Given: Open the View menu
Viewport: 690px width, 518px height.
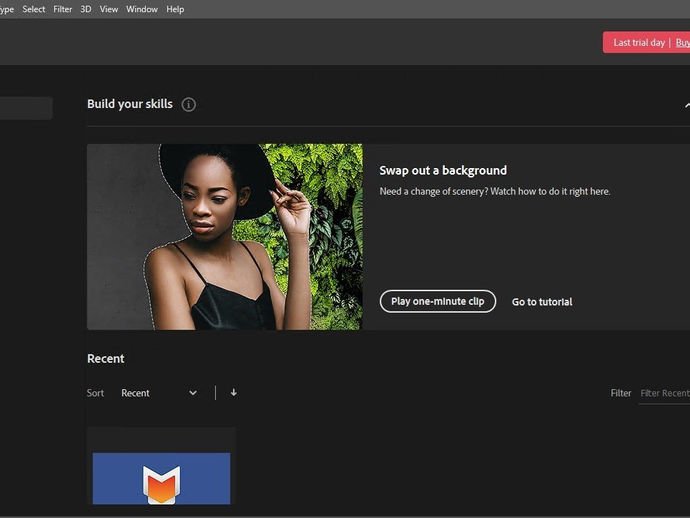Looking at the screenshot, I should 109,9.
